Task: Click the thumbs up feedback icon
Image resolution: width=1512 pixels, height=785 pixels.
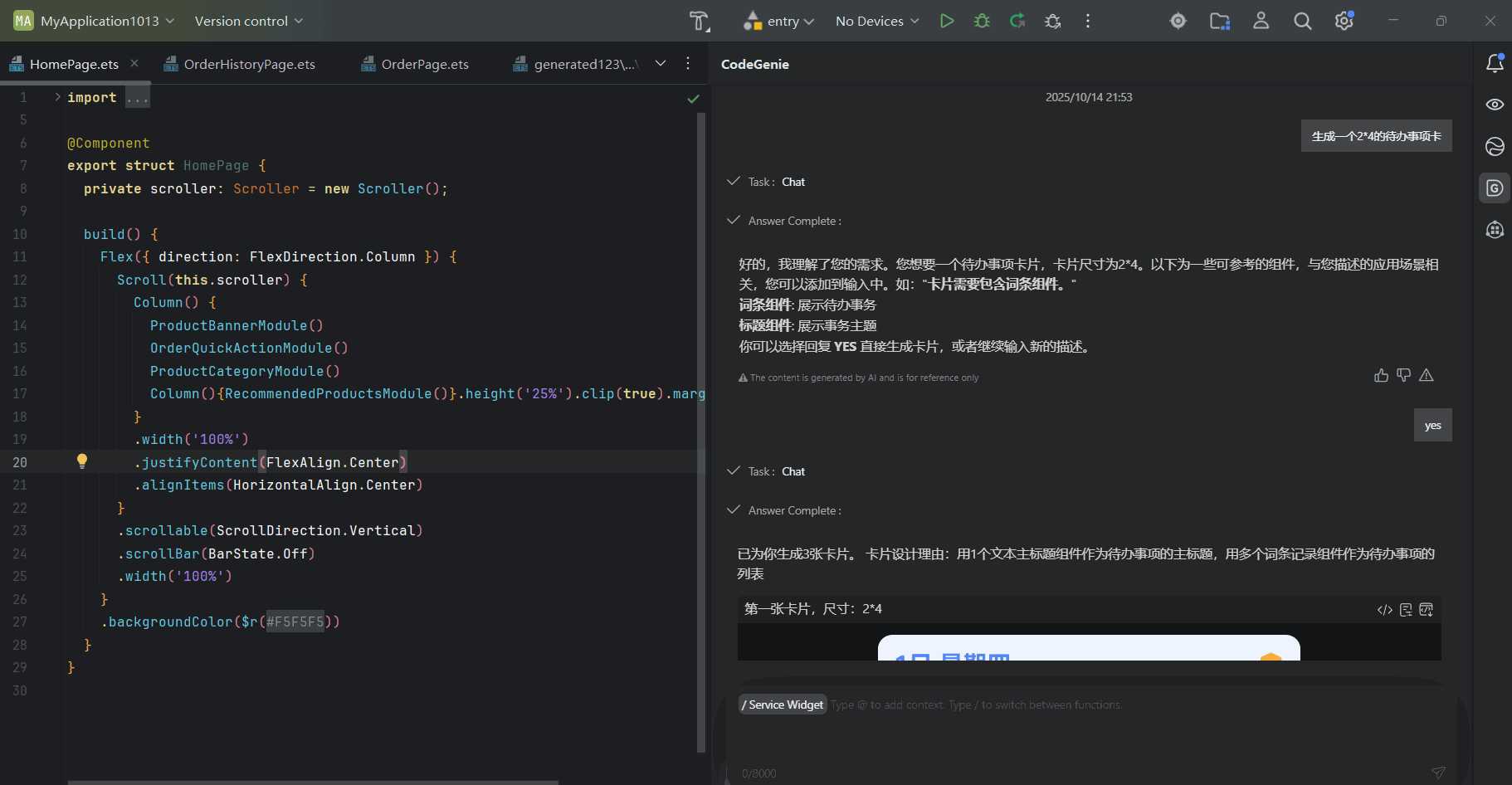Action: (x=1381, y=376)
